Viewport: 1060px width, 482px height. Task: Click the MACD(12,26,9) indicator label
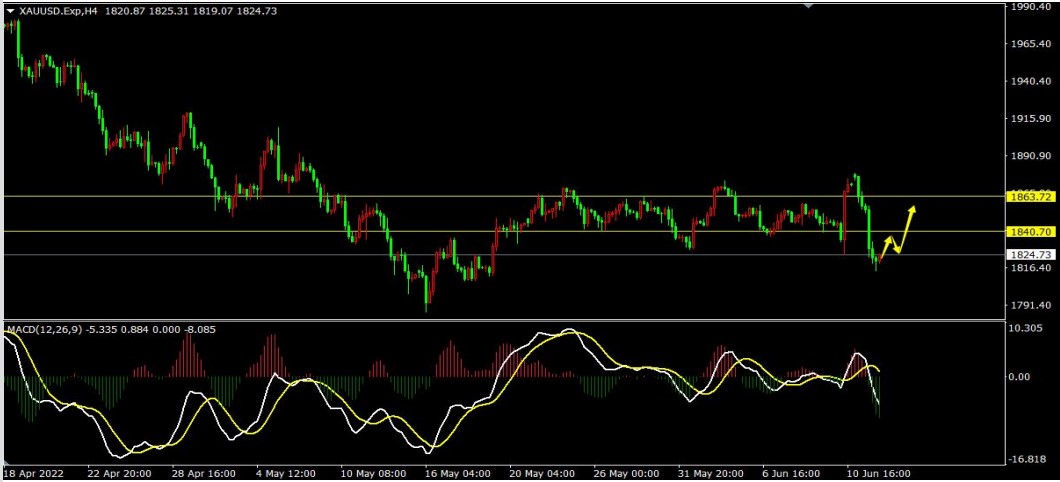pos(45,330)
